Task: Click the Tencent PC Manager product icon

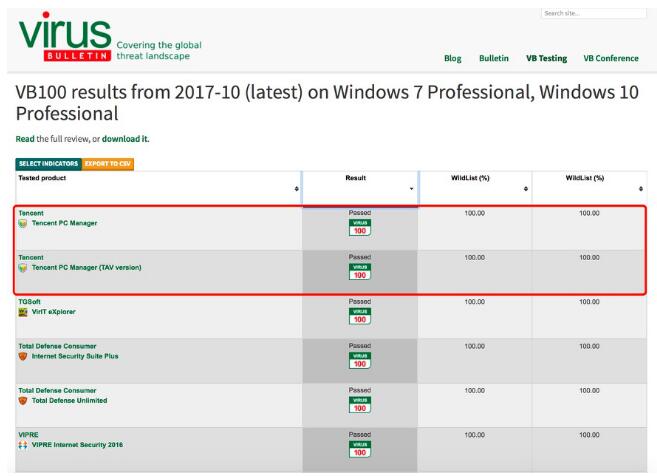Action: [22, 223]
